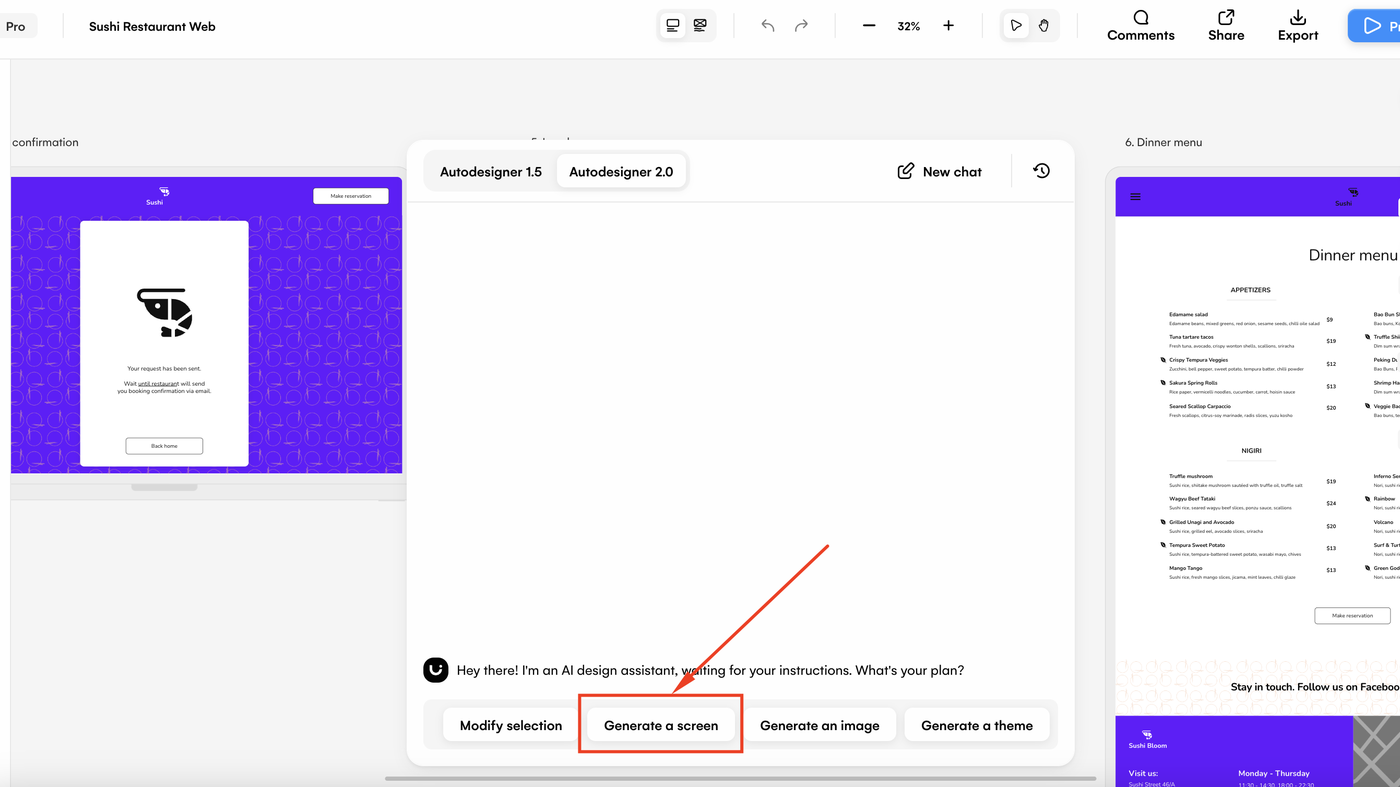
Task: Click the leaf icon beside Tempura Sweet Potato
Action: click(1163, 545)
